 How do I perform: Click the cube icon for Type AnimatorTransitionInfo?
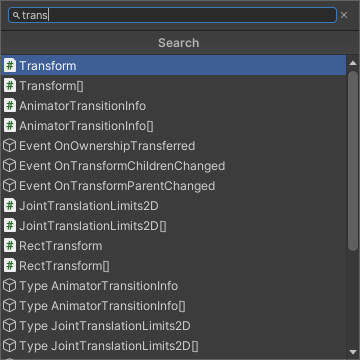pos(10,286)
